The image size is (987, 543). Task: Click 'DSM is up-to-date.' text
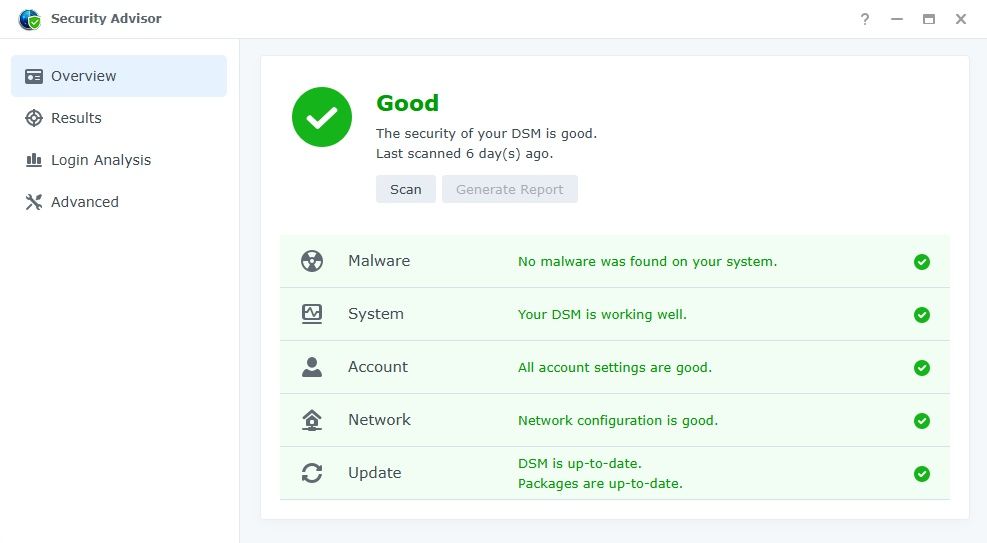tap(579, 464)
